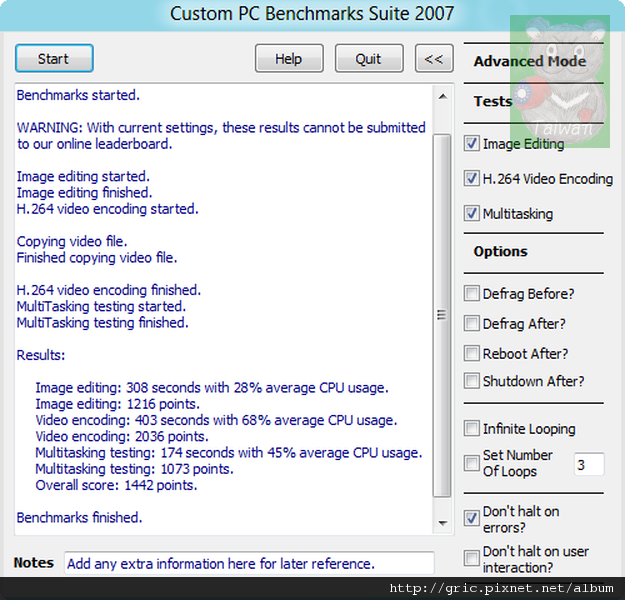625x600 pixels.
Task: Click 'Image editing: 308 seconds' result line
Action: pyautogui.click(x=212, y=388)
